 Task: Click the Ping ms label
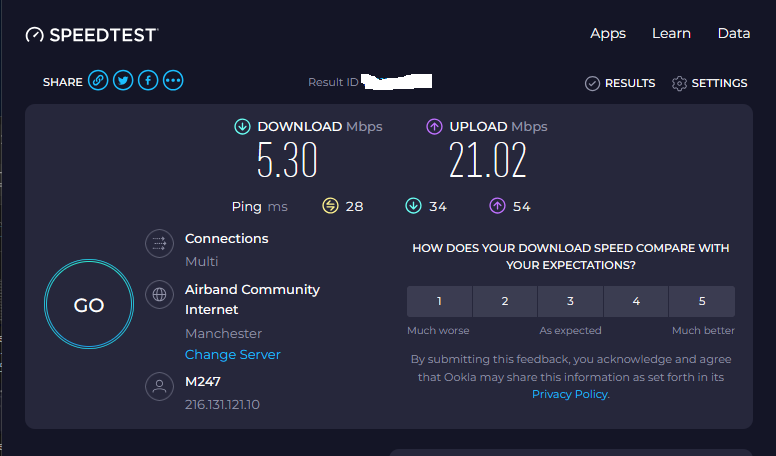[x=259, y=206]
